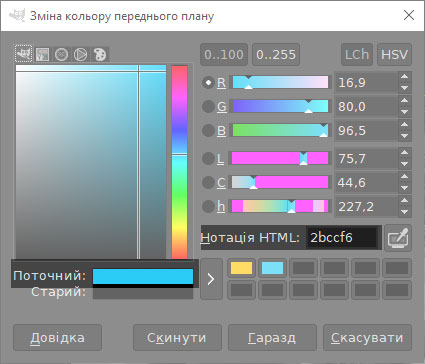Choose the HSV color model

coord(394,54)
